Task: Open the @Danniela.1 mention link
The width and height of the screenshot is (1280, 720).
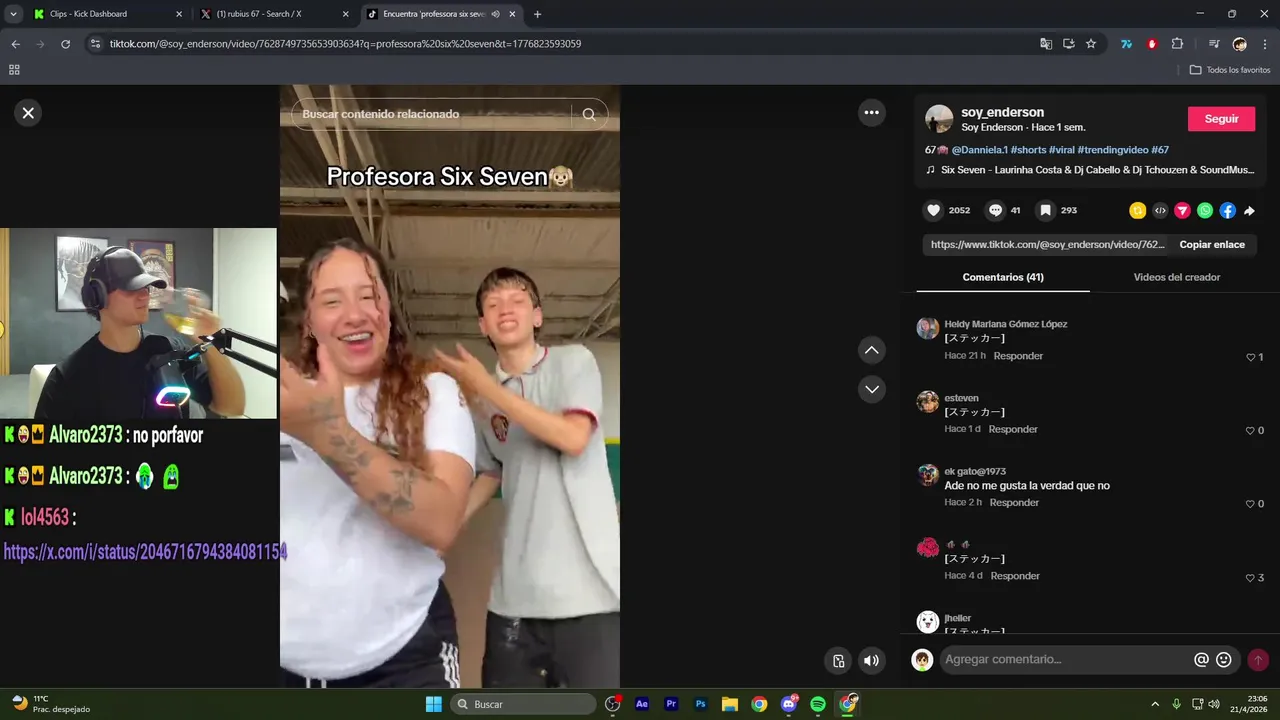Action: (979, 150)
